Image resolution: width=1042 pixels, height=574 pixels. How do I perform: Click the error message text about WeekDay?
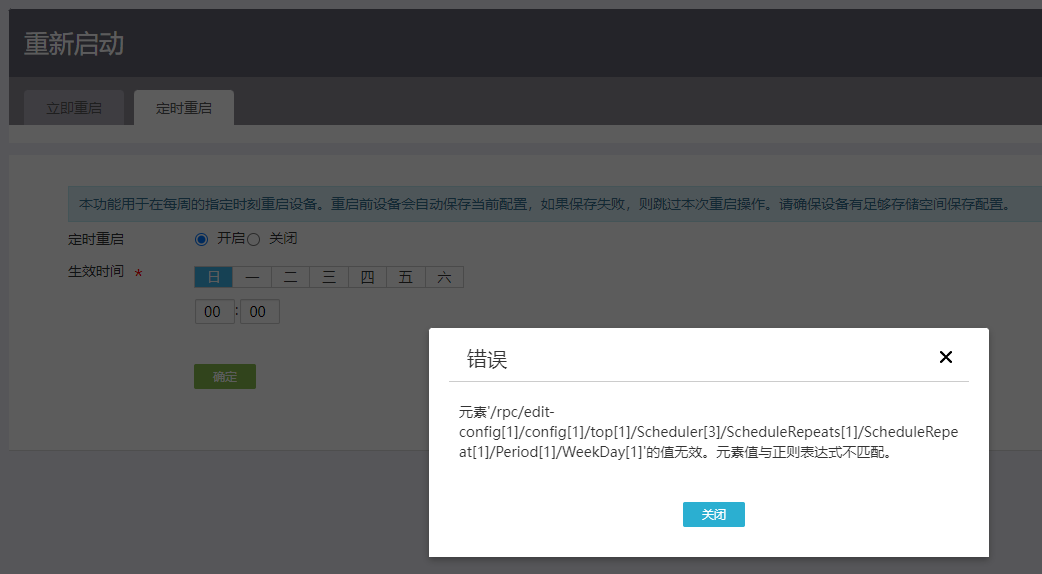[x=708, y=432]
